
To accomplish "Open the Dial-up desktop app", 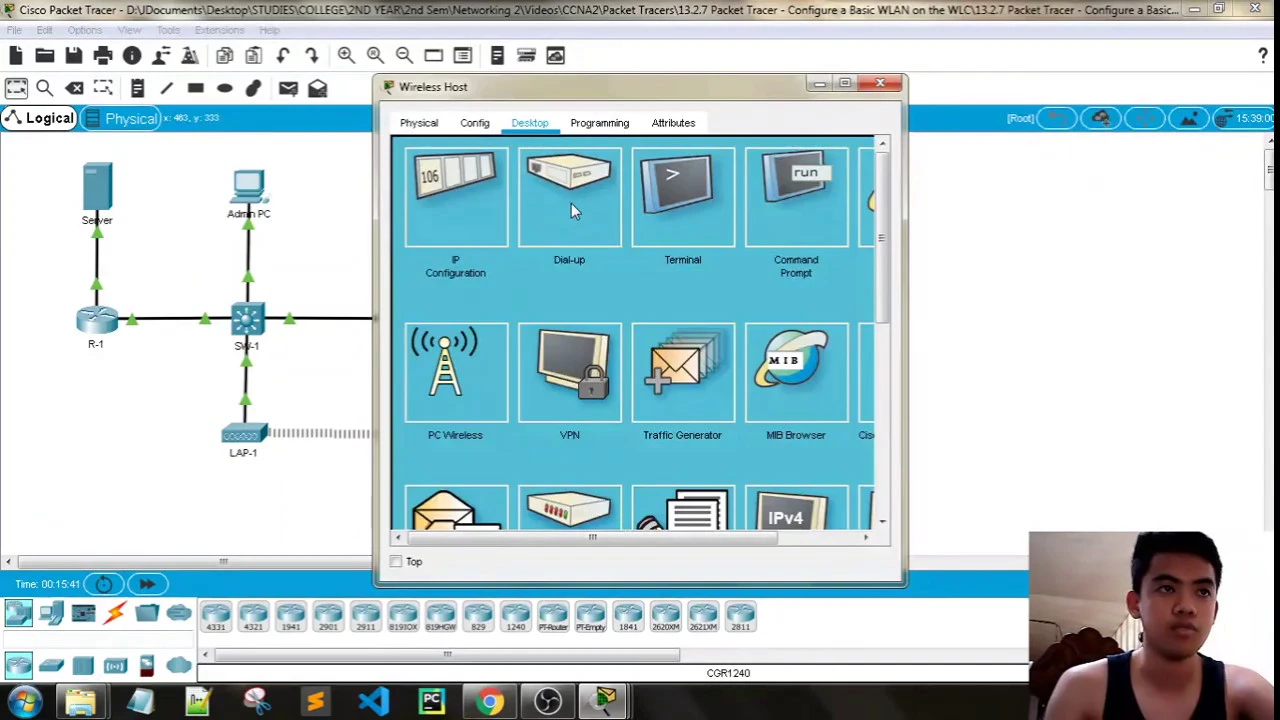I will (569, 197).
